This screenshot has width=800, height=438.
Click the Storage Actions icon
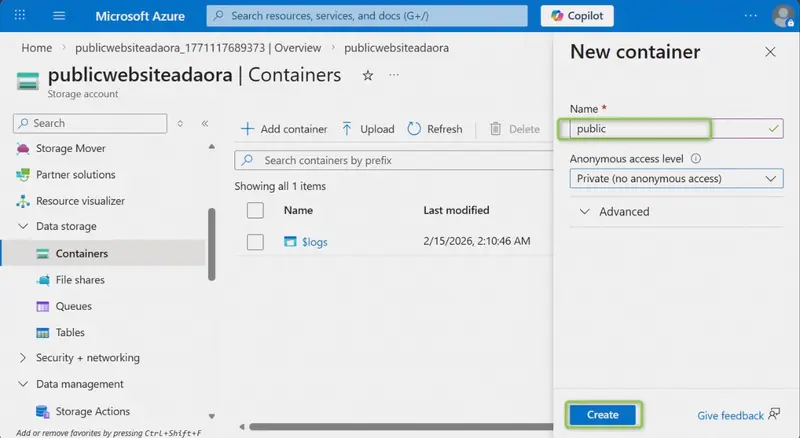click(42, 411)
